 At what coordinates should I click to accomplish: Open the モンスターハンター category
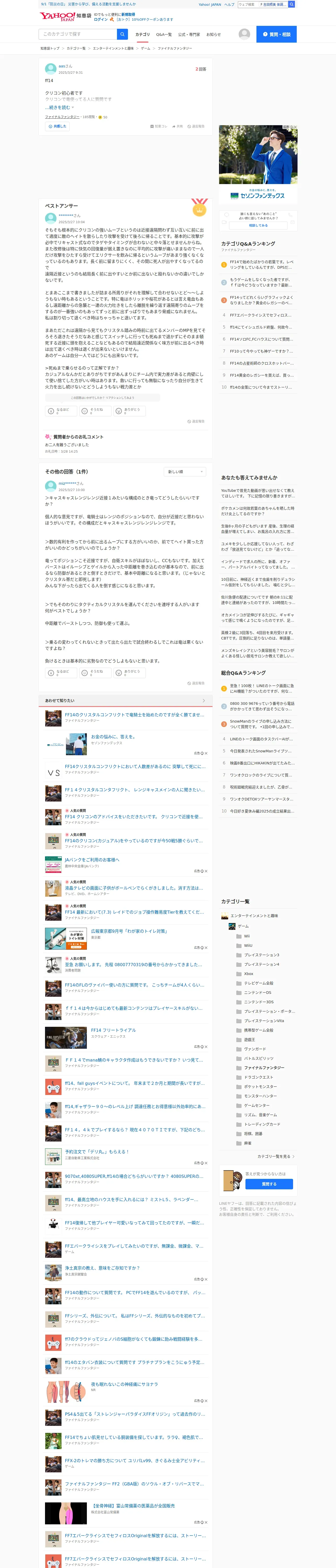click(260, 1096)
